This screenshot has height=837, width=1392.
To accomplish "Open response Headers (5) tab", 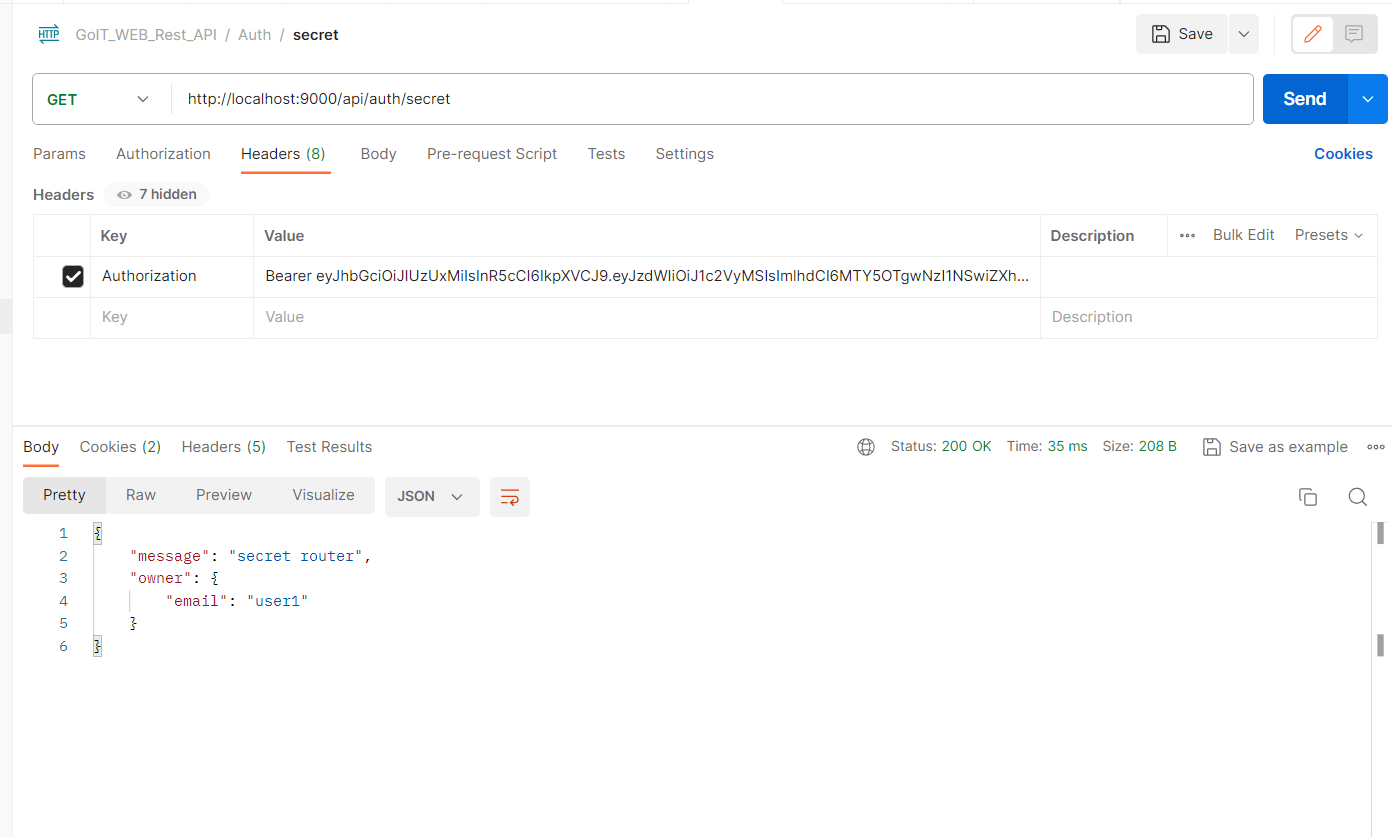I will point(223,447).
